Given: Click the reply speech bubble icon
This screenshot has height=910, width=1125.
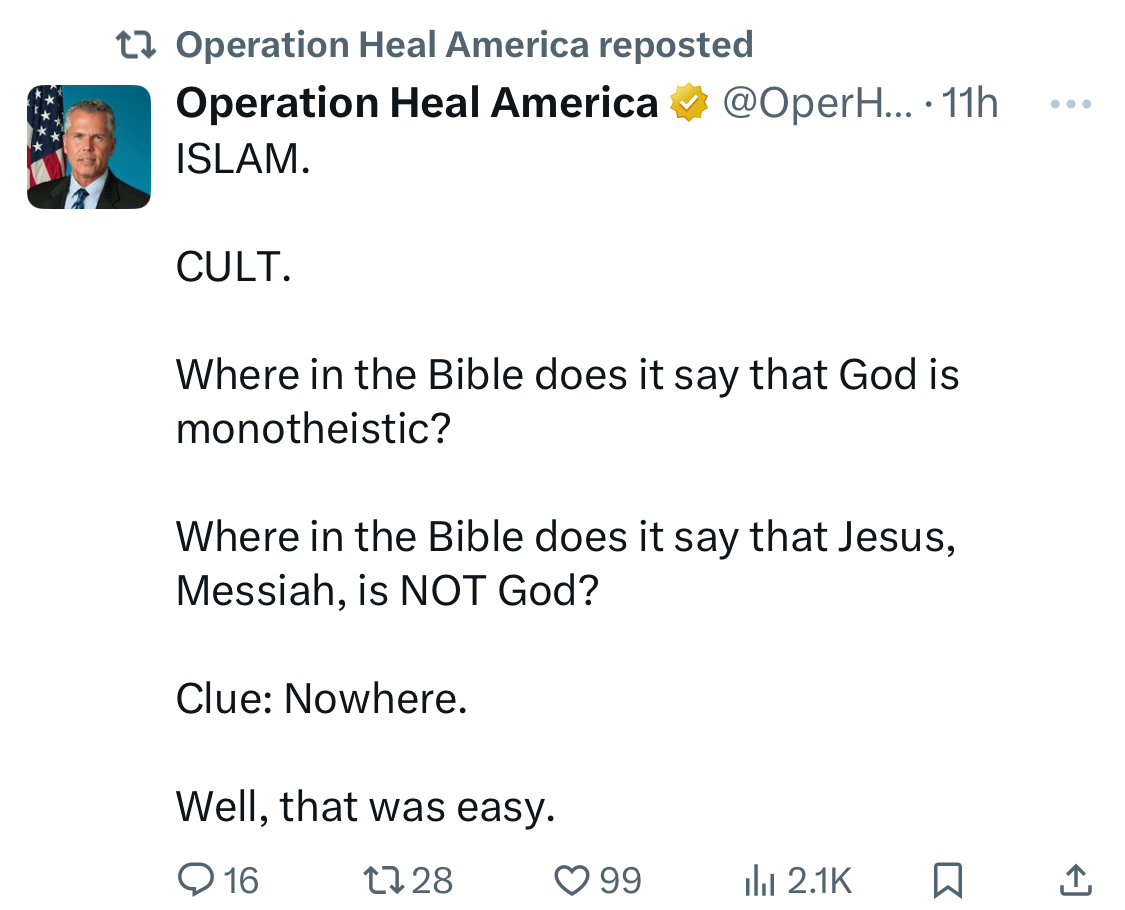Looking at the screenshot, I should click(x=193, y=880).
